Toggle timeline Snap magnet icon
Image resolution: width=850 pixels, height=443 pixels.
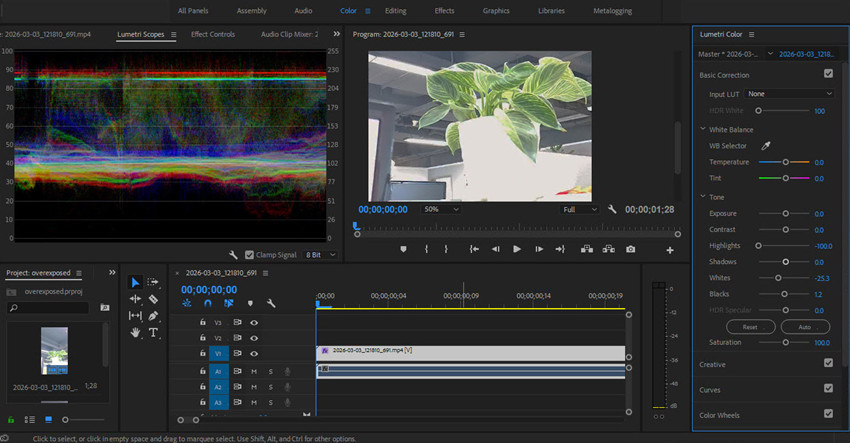tap(208, 303)
